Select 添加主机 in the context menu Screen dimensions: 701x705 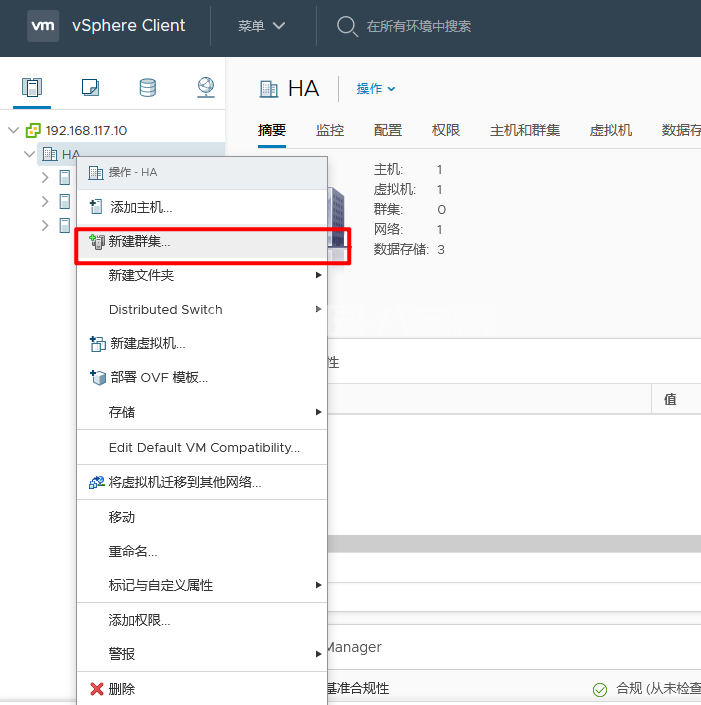(x=141, y=207)
